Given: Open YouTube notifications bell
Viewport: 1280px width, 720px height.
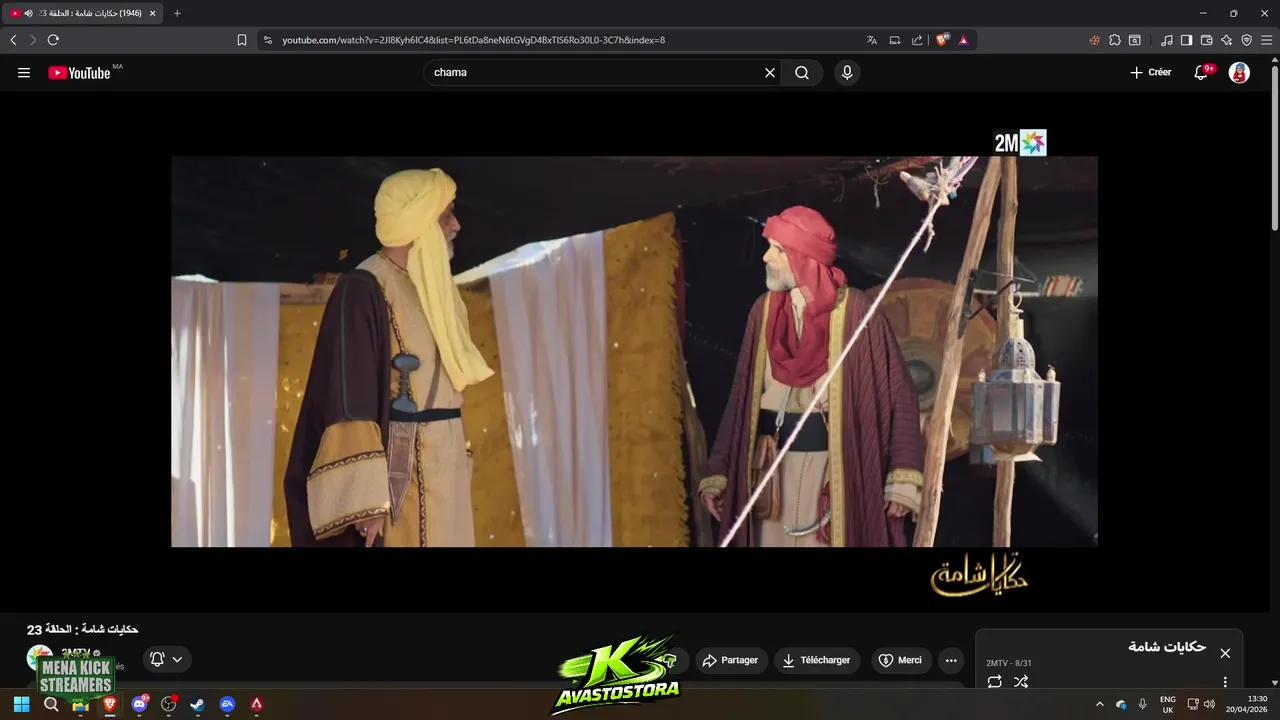Looking at the screenshot, I should pos(1201,72).
